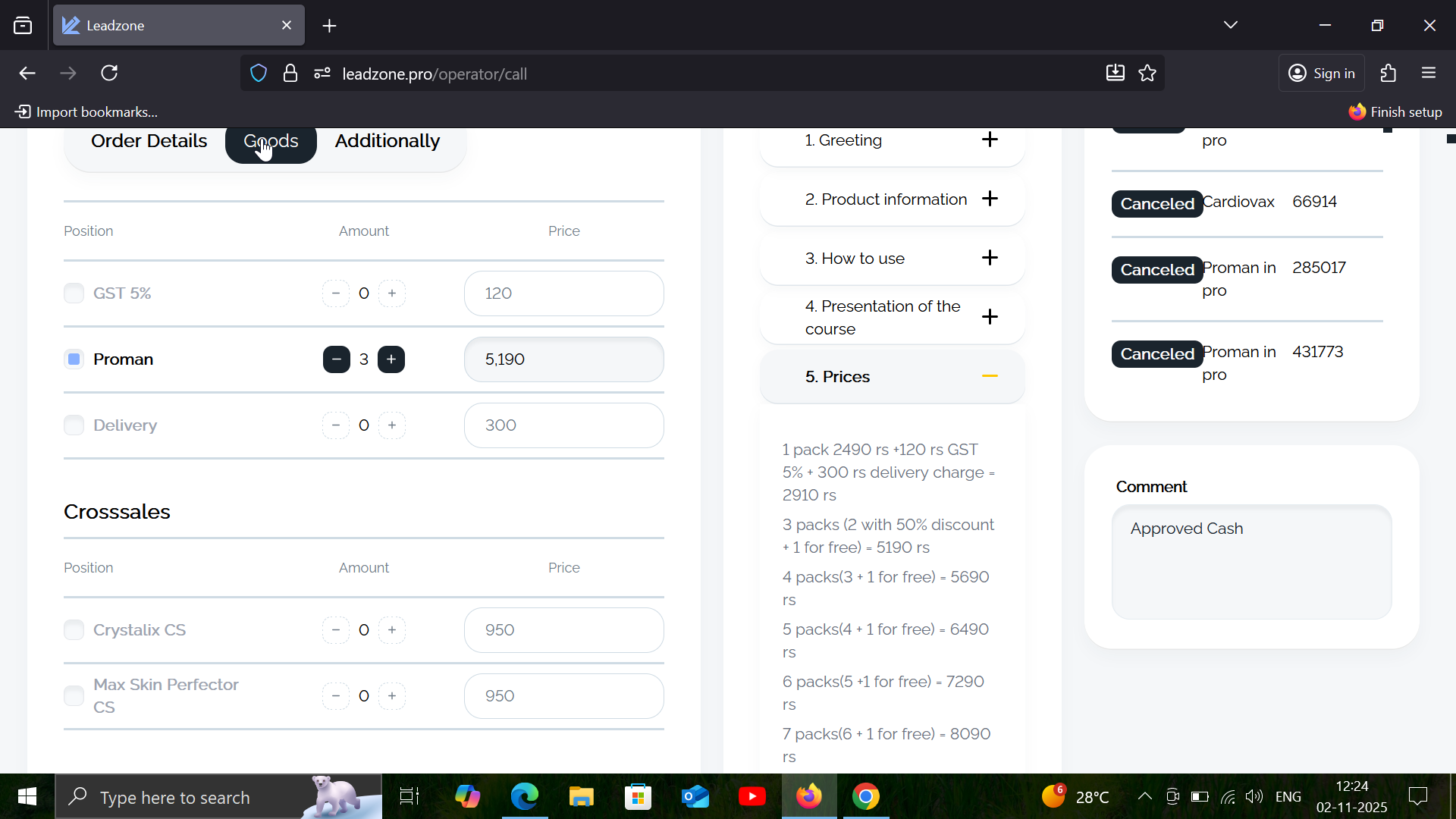Image resolution: width=1456 pixels, height=819 pixels.
Task: Open the Firefox extensions puzzle icon
Action: click(x=1388, y=73)
